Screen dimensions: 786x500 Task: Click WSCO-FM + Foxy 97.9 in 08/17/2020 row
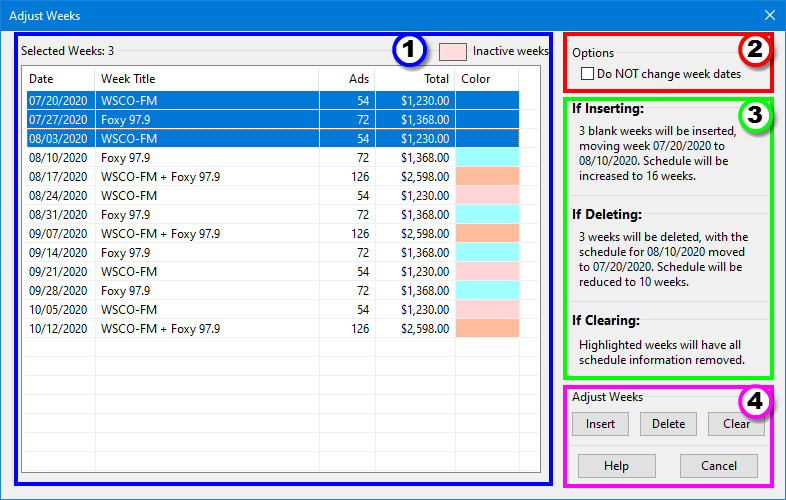[160, 177]
